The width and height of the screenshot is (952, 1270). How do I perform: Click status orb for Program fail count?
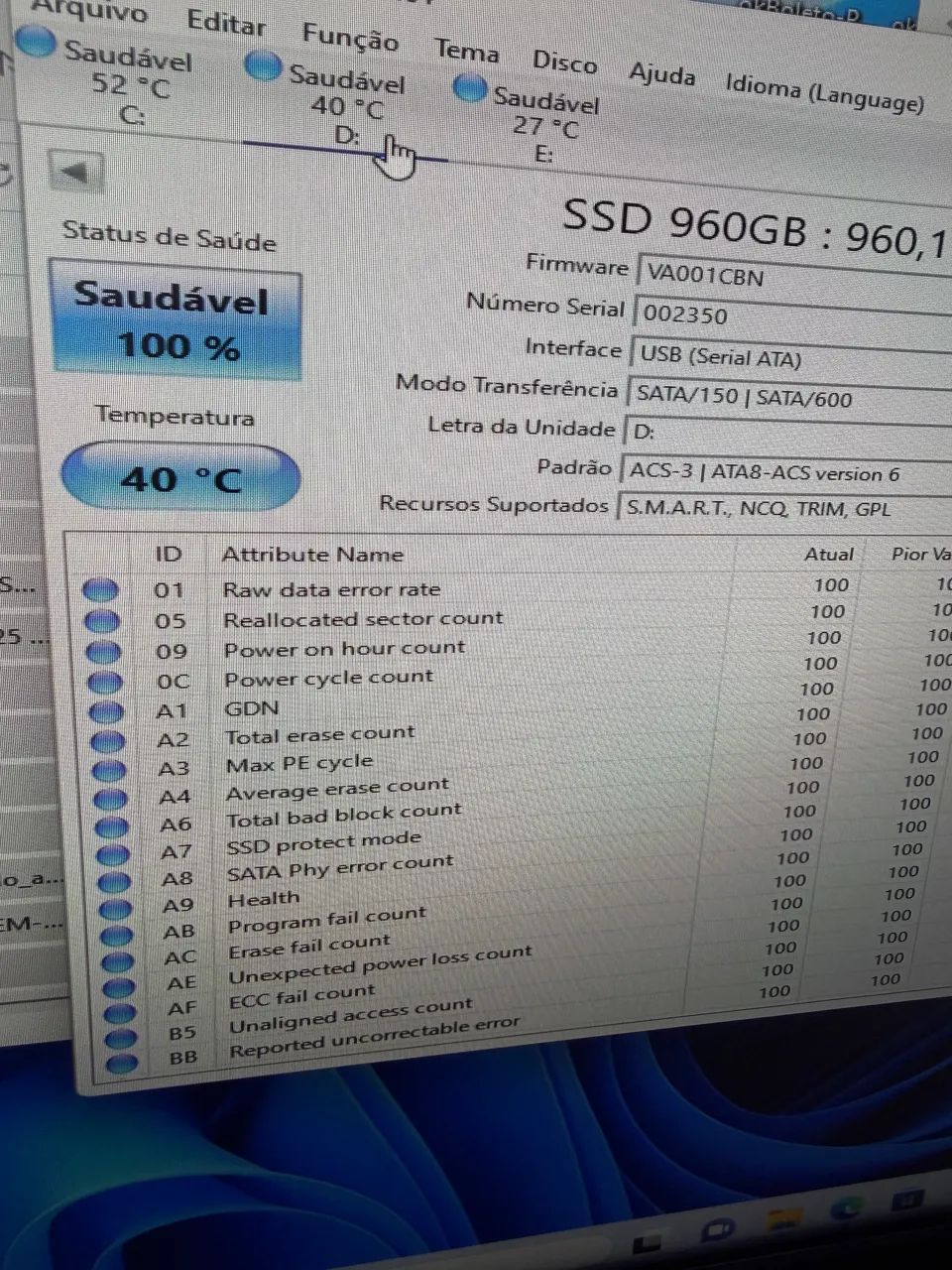pyautogui.click(x=117, y=935)
